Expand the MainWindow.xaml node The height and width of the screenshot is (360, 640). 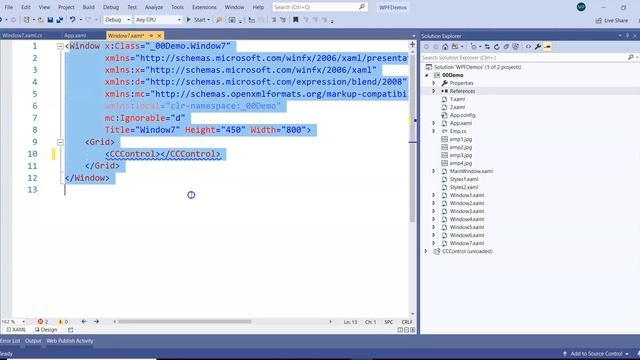point(434,171)
